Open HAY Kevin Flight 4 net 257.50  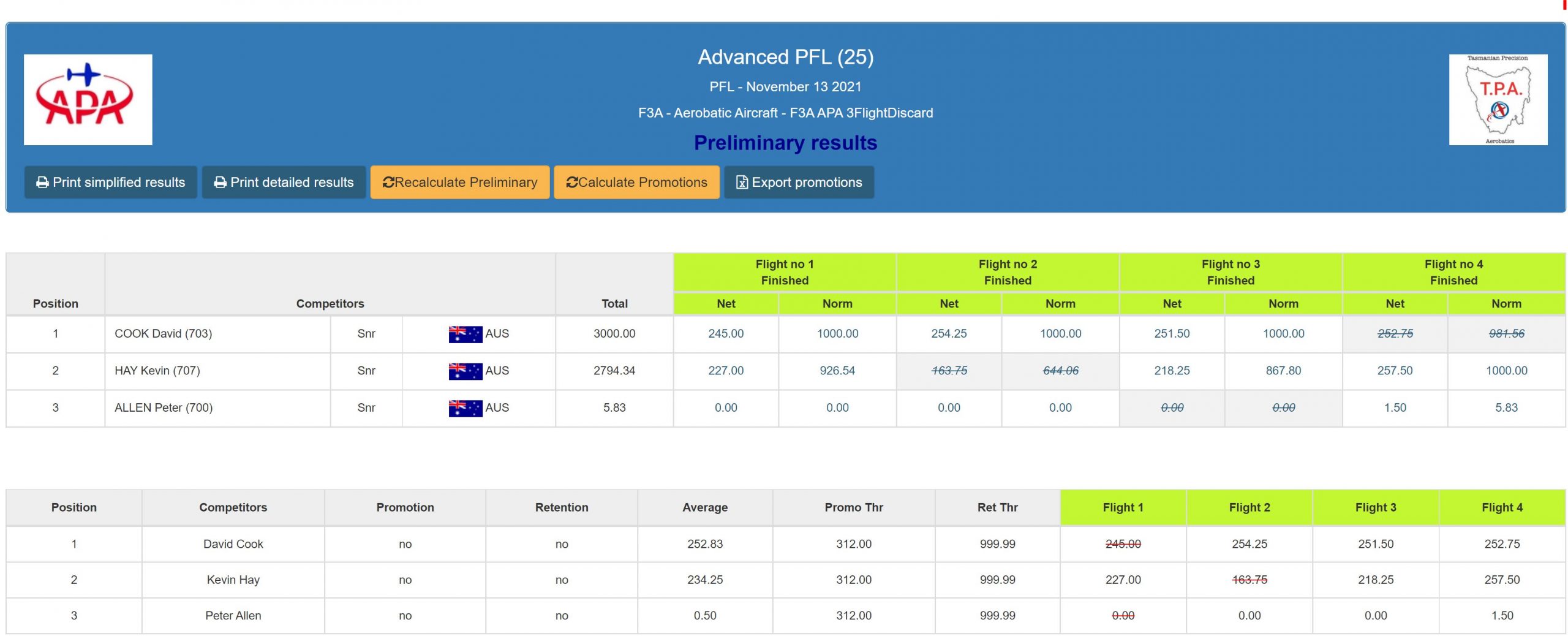[1395, 371]
